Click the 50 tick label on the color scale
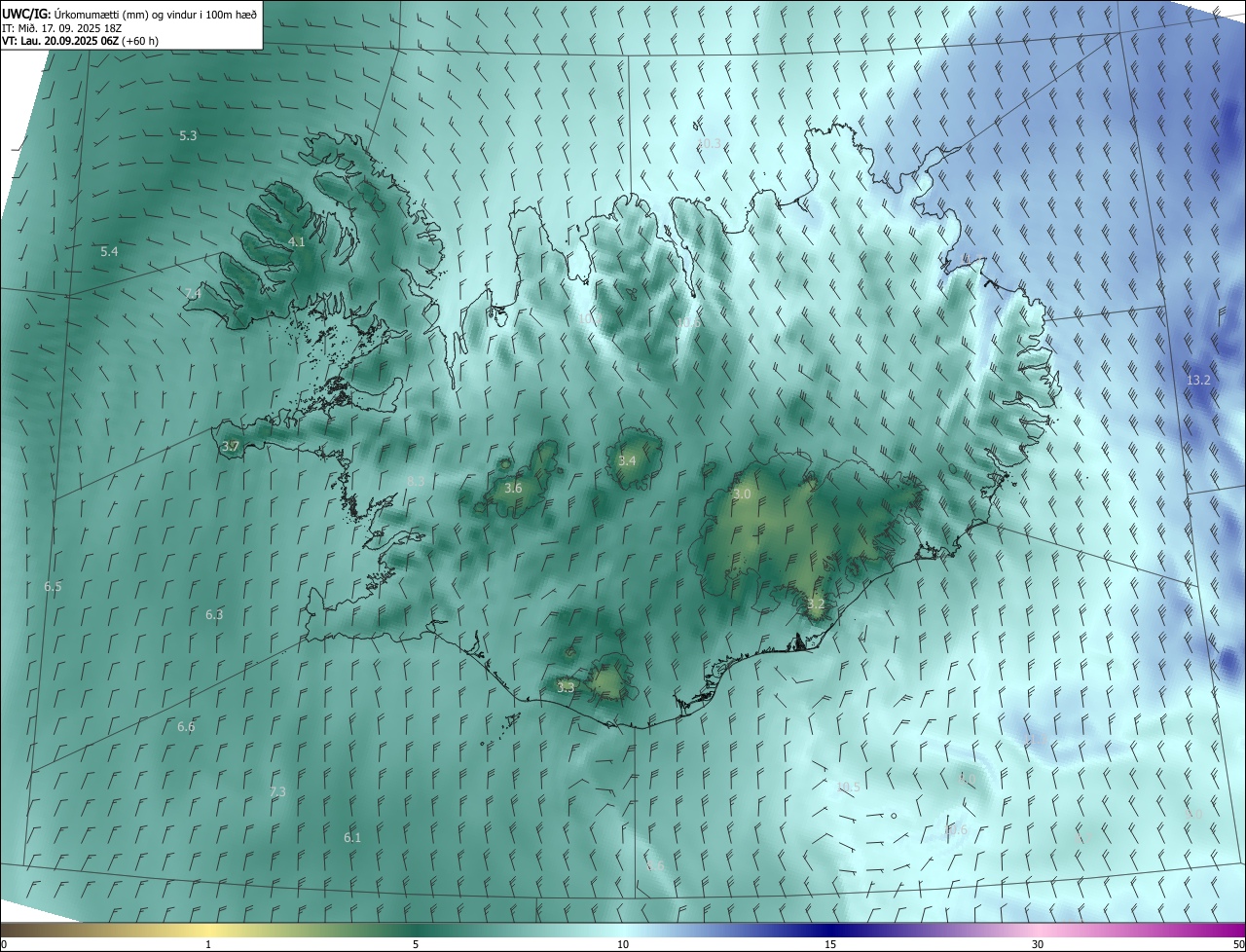The height and width of the screenshot is (952, 1246). pos(1238,944)
